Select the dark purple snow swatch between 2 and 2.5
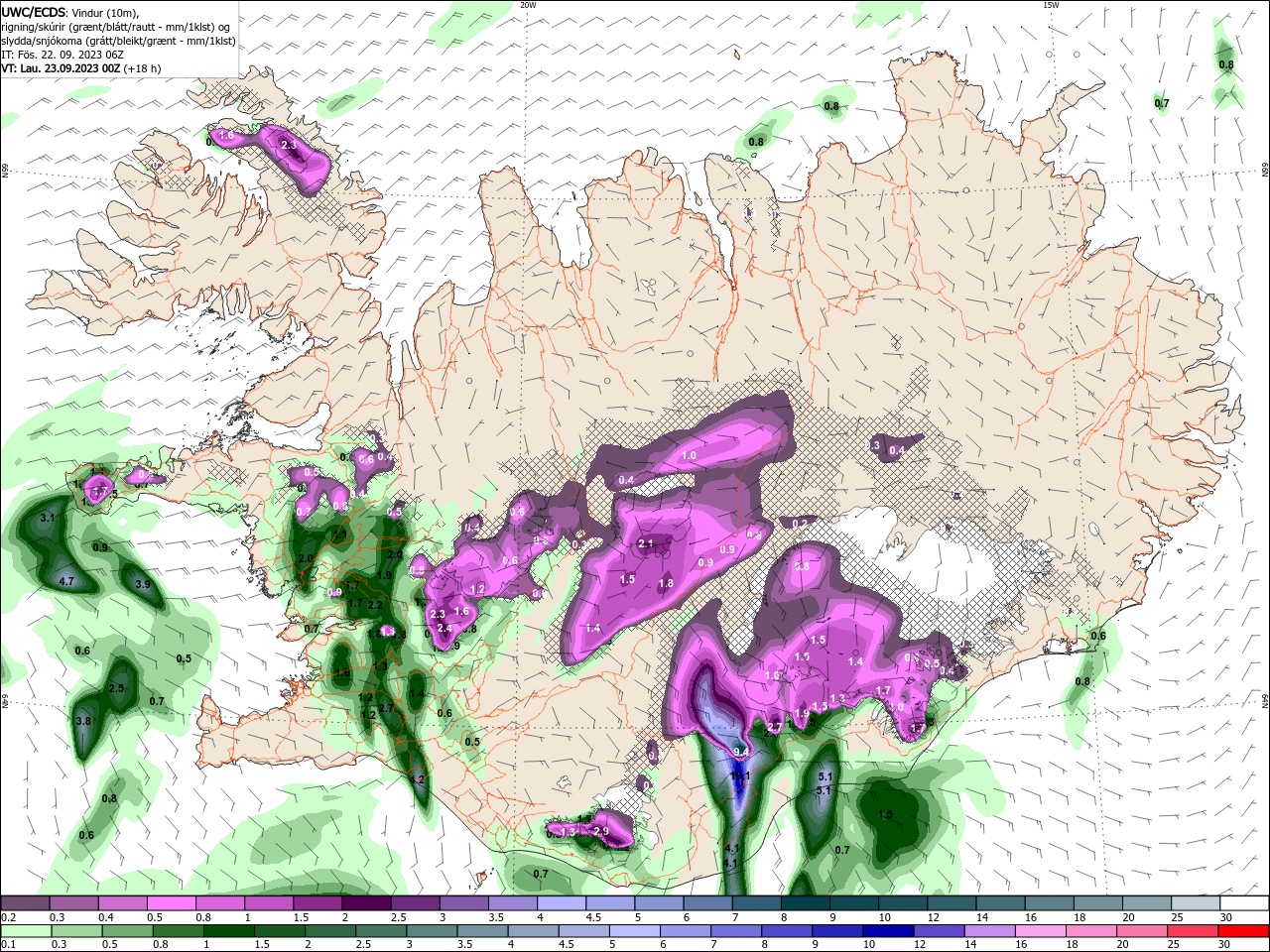Screen dimensions: 1270x952 point(366,903)
